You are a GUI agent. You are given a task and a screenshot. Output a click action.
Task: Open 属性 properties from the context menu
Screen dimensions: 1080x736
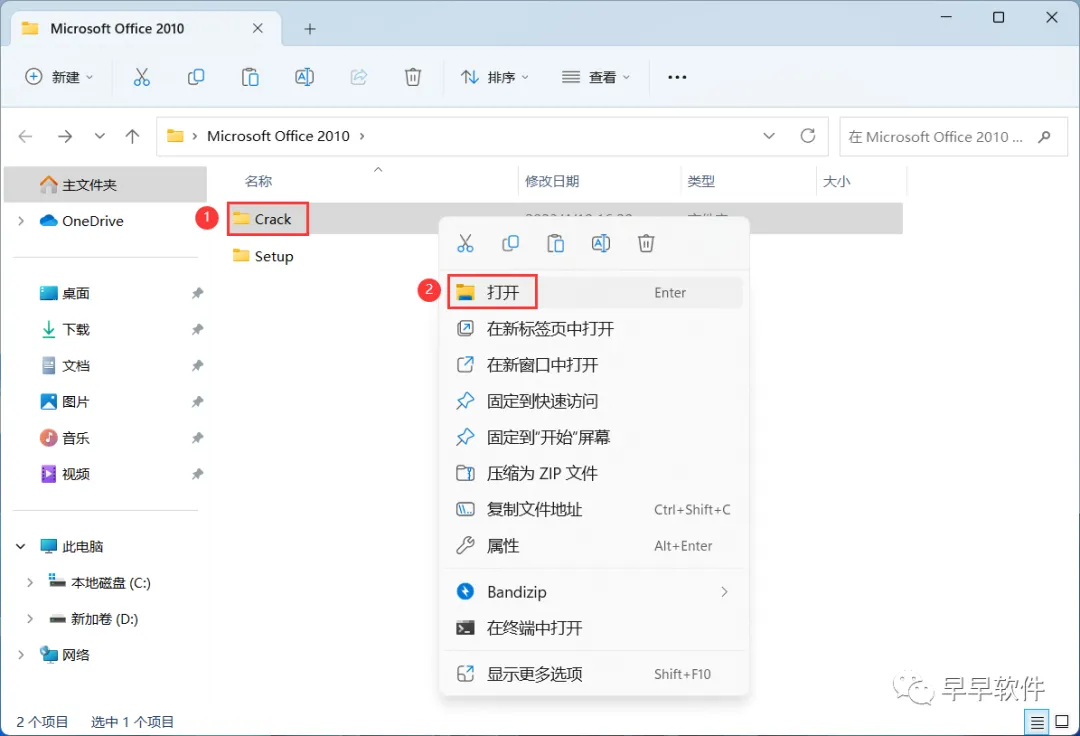point(594,546)
